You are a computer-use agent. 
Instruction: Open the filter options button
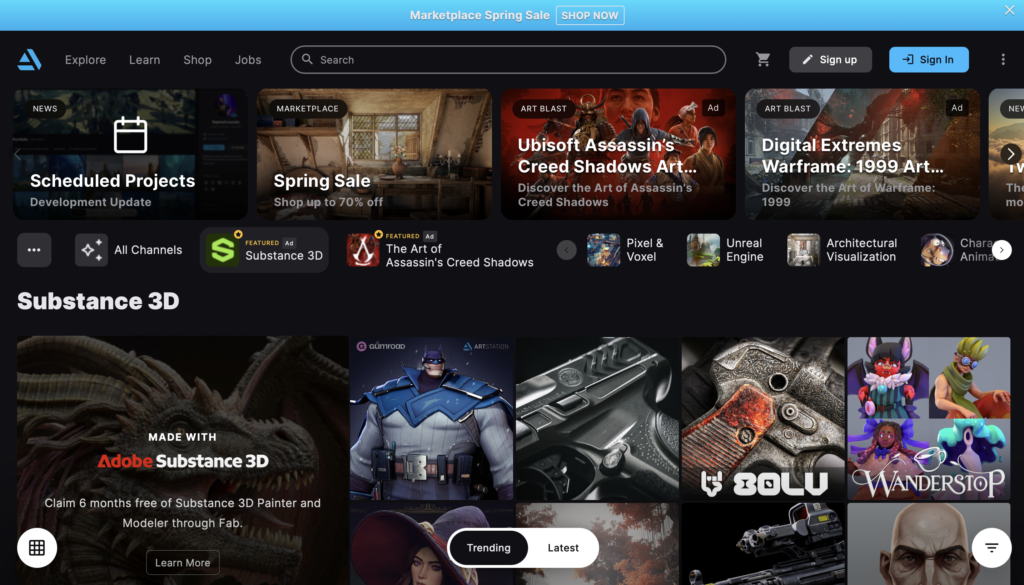[991, 548]
